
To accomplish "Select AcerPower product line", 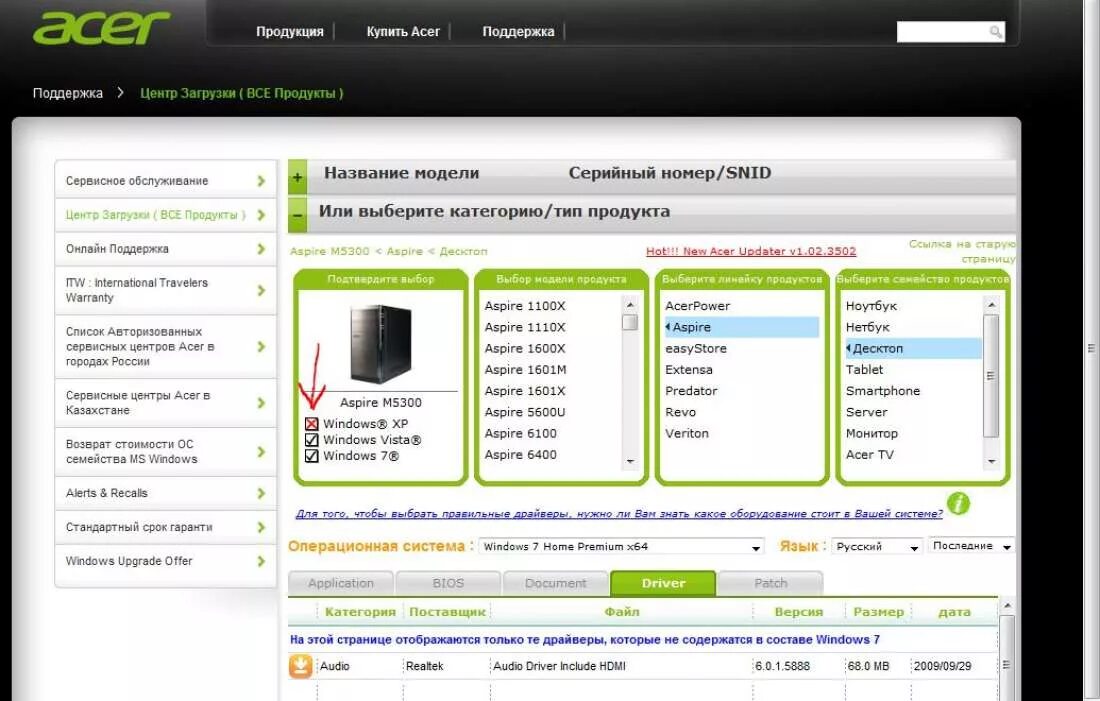I will 697,306.
